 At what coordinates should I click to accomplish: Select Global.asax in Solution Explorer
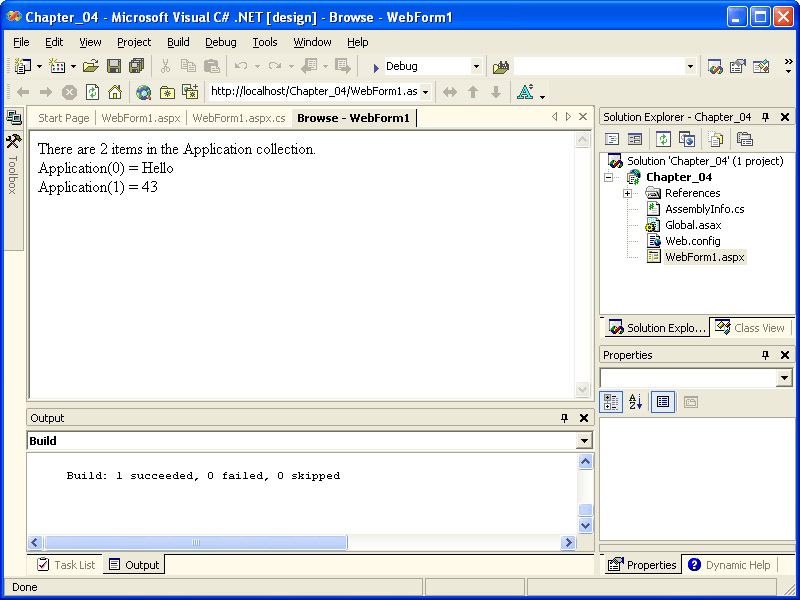click(692, 225)
